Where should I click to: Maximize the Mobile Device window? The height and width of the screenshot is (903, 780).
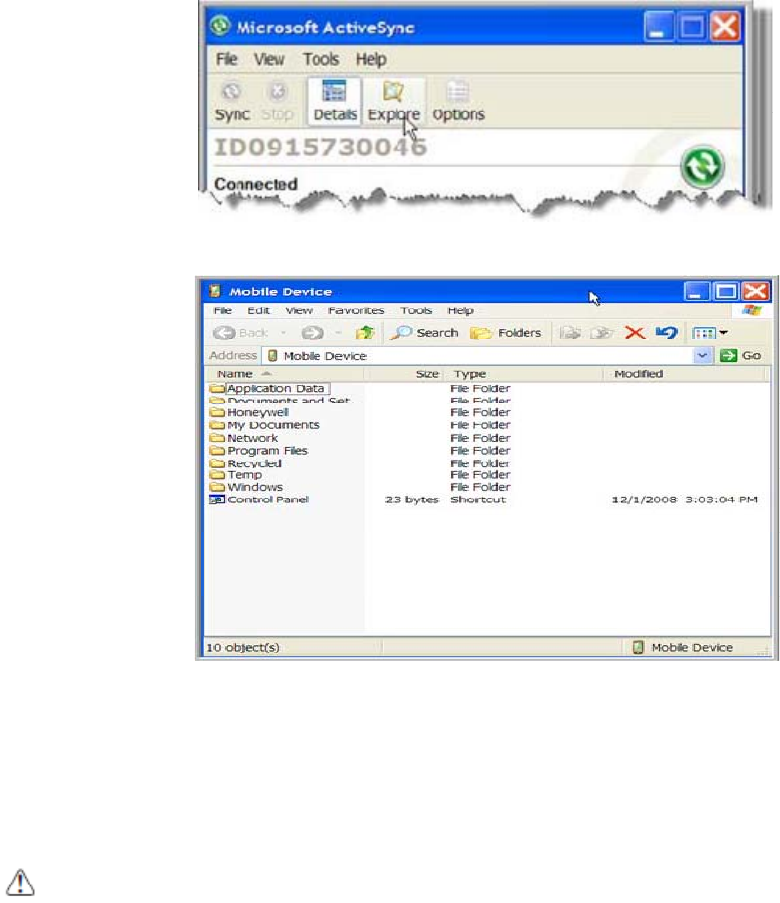click(726, 291)
